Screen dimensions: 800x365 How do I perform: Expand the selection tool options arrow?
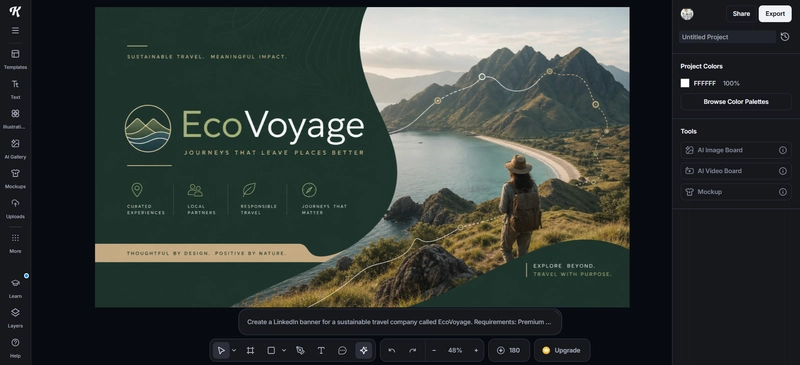(234, 350)
